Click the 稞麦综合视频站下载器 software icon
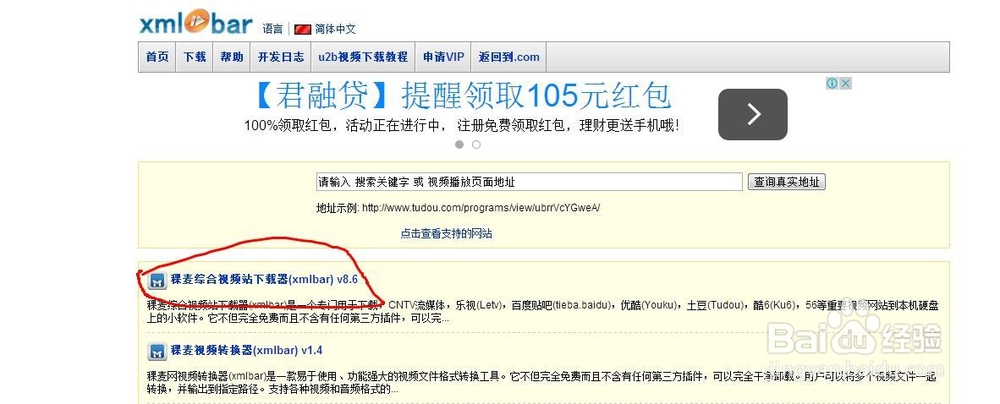 coord(157,281)
